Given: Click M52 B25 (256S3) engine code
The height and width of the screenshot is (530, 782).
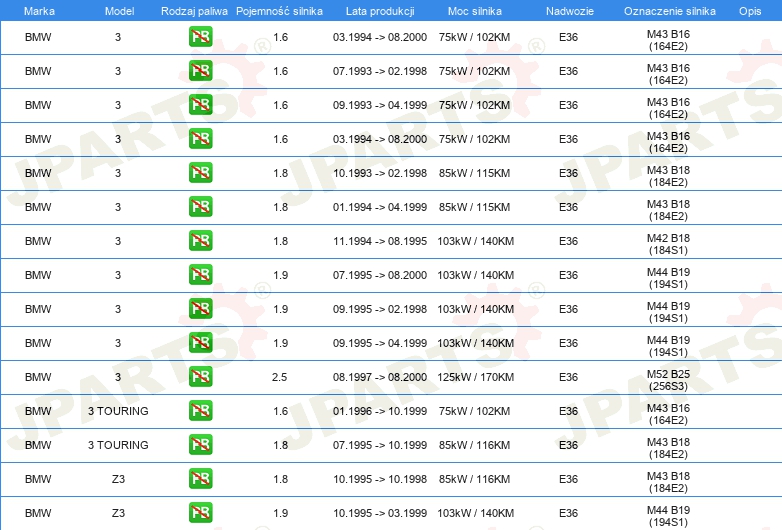Looking at the screenshot, I should (668, 380).
